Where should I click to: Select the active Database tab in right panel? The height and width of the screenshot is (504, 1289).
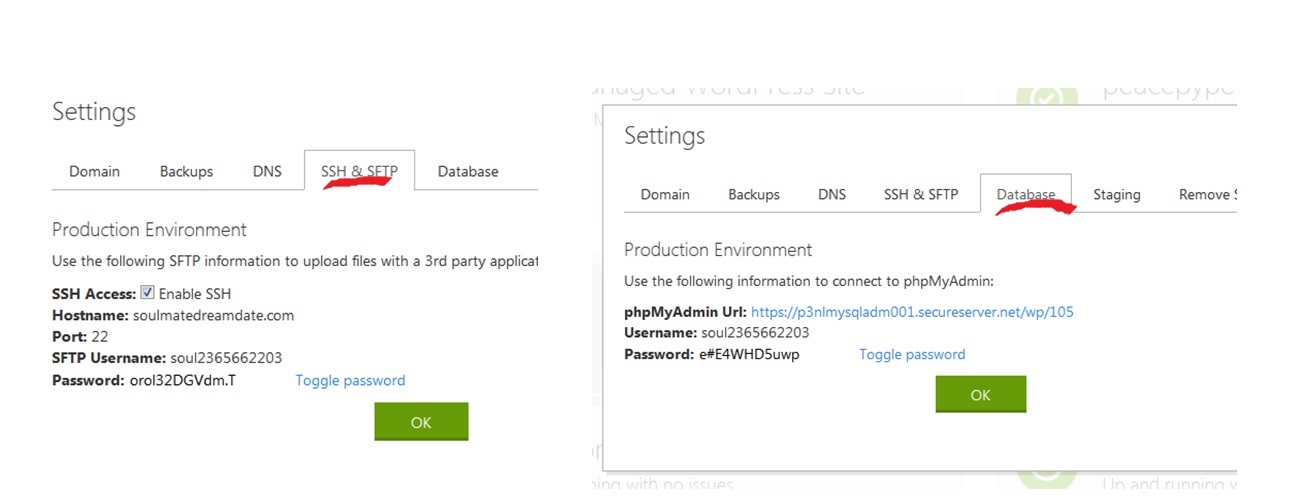(x=1025, y=195)
